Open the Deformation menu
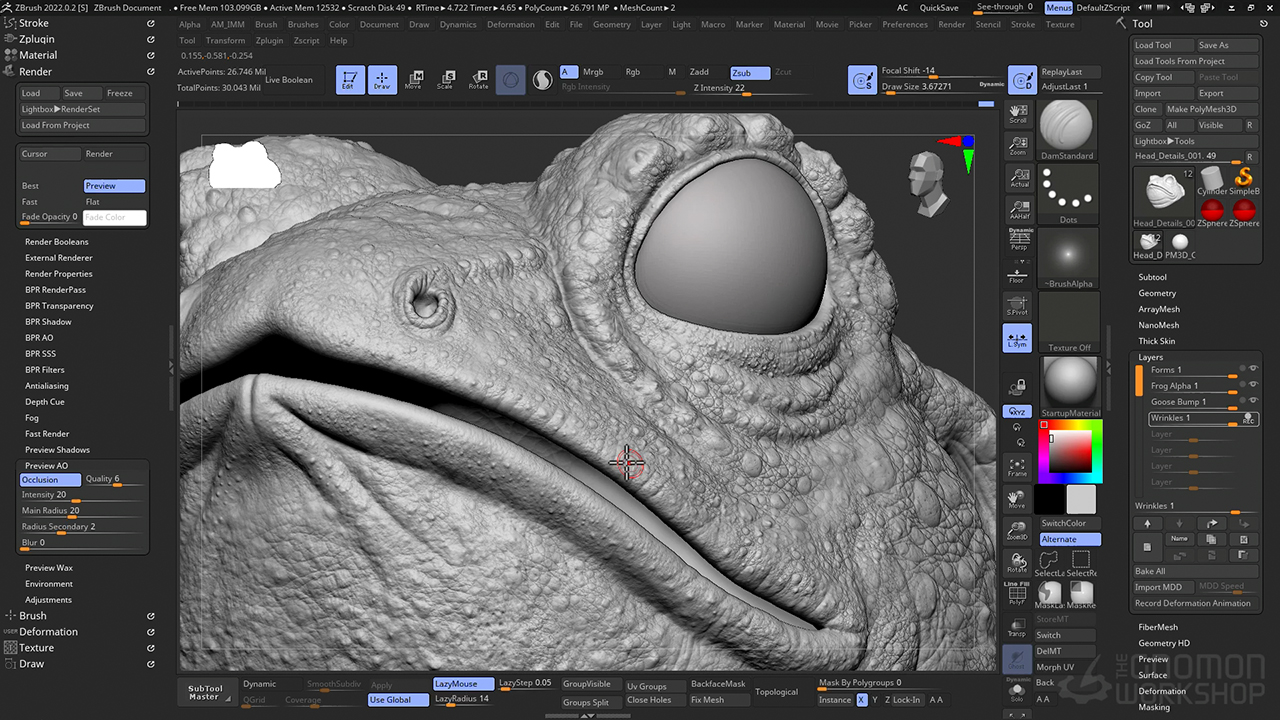This screenshot has width=1280, height=720. click(x=510, y=25)
